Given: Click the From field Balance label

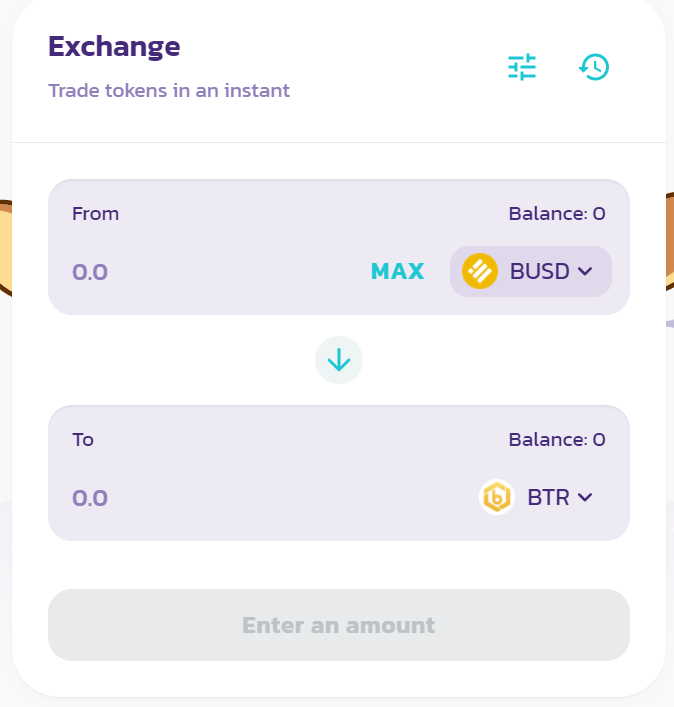Looking at the screenshot, I should click(x=557, y=214).
